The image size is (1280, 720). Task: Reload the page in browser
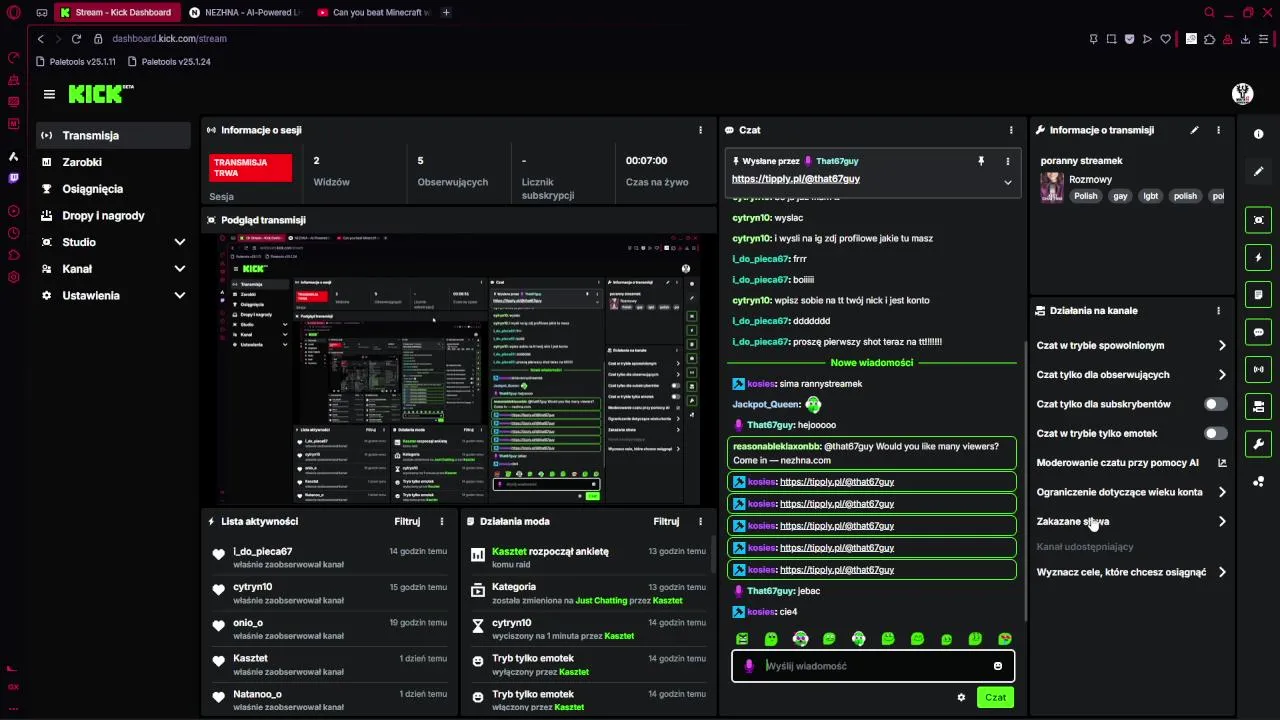point(76,38)
